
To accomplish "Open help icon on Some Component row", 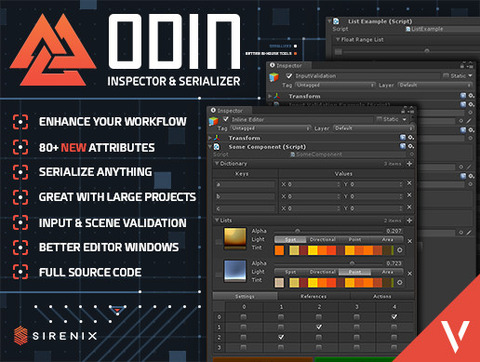I will click(x=403, y=146).
